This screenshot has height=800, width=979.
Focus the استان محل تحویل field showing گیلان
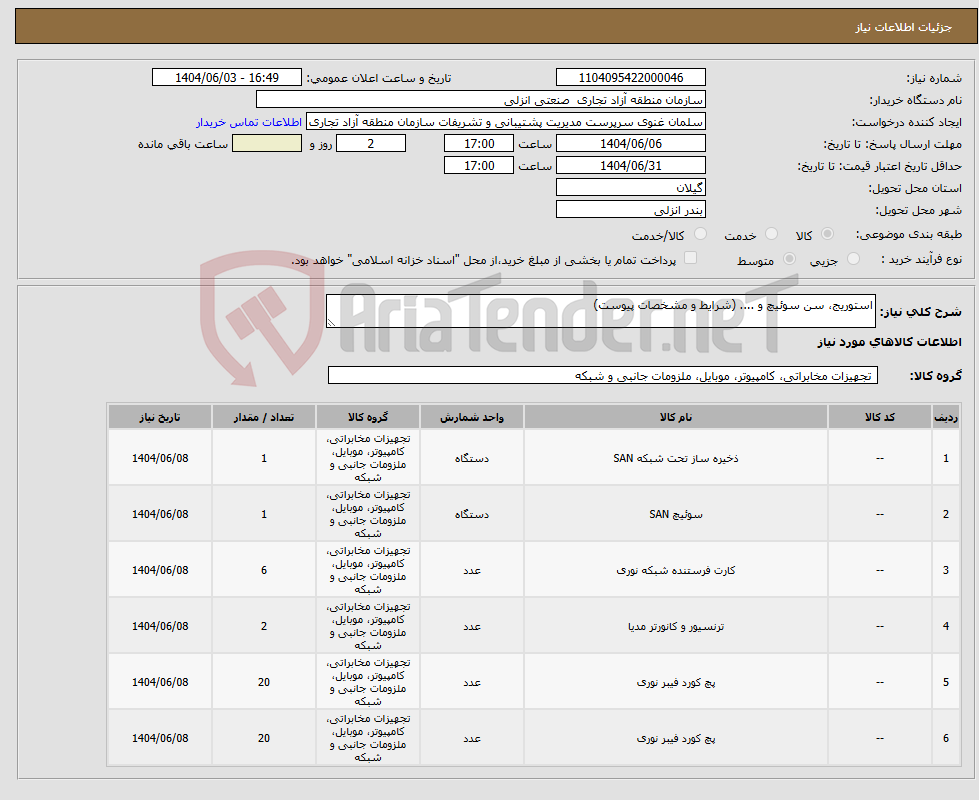pos(630,188)
